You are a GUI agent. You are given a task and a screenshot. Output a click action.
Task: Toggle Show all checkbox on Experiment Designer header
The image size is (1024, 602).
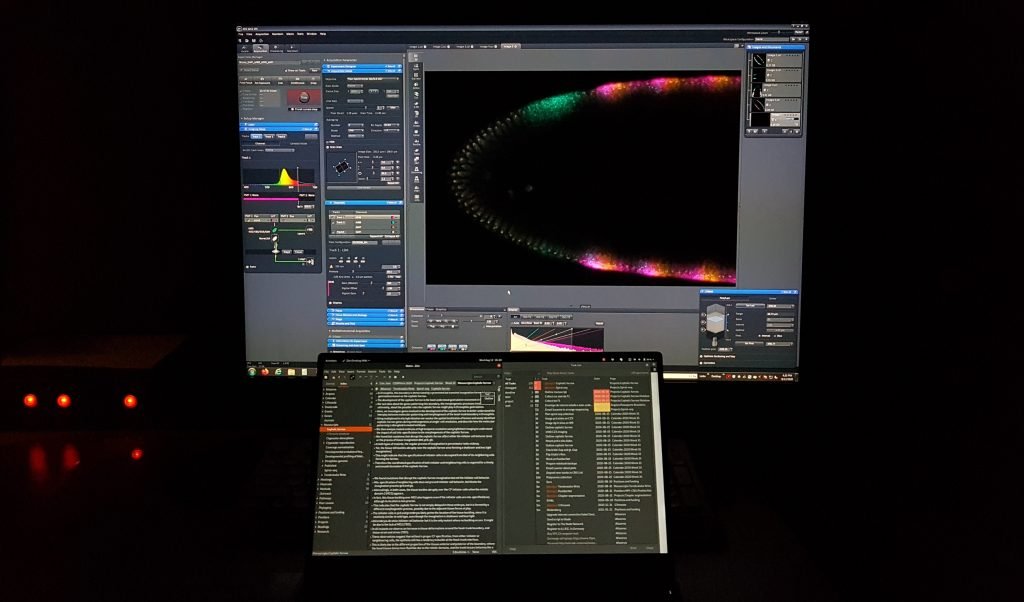pos(386,67)
